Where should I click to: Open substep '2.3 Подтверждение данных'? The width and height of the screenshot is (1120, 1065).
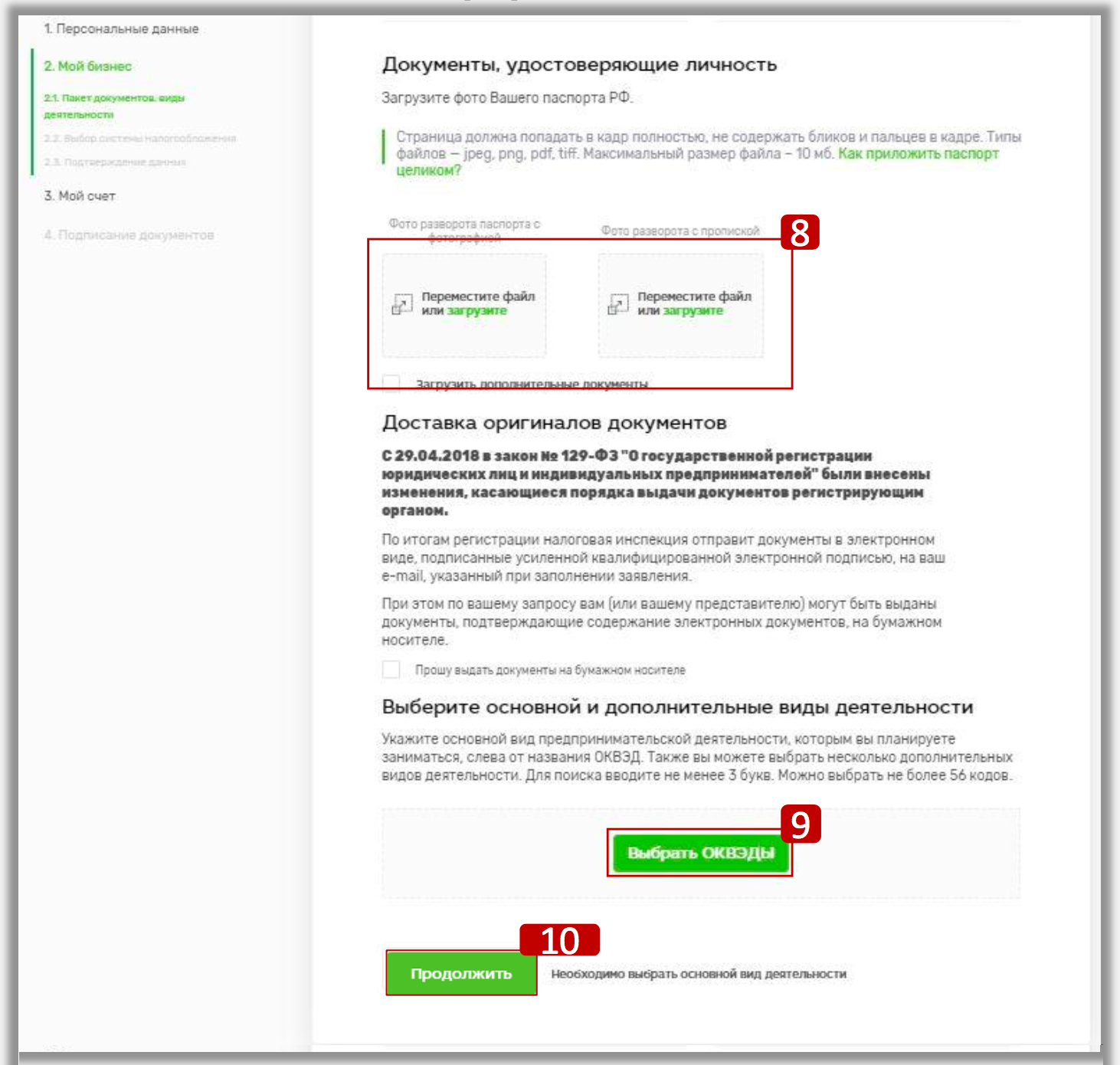[x=115, y=162]
